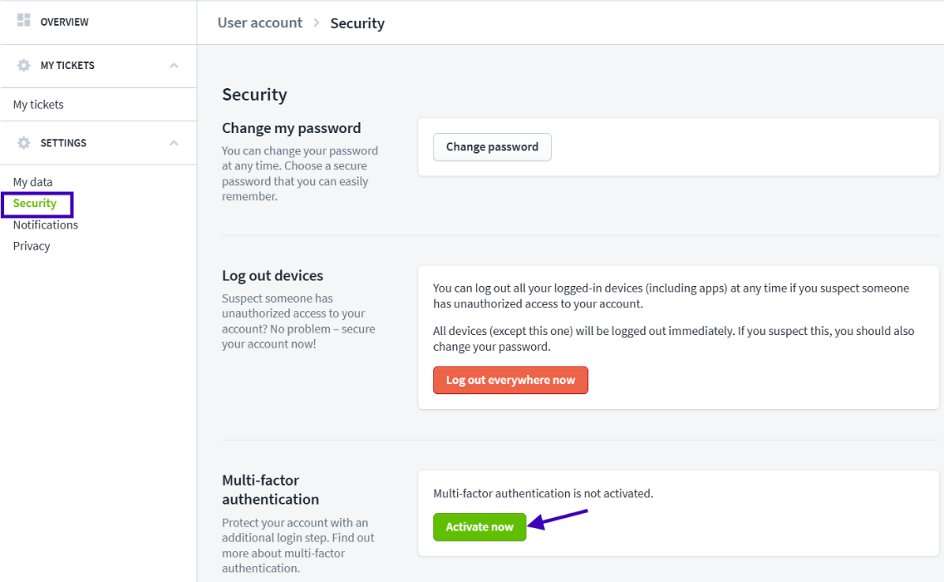Open Privacy settings page

click(31, 246)
